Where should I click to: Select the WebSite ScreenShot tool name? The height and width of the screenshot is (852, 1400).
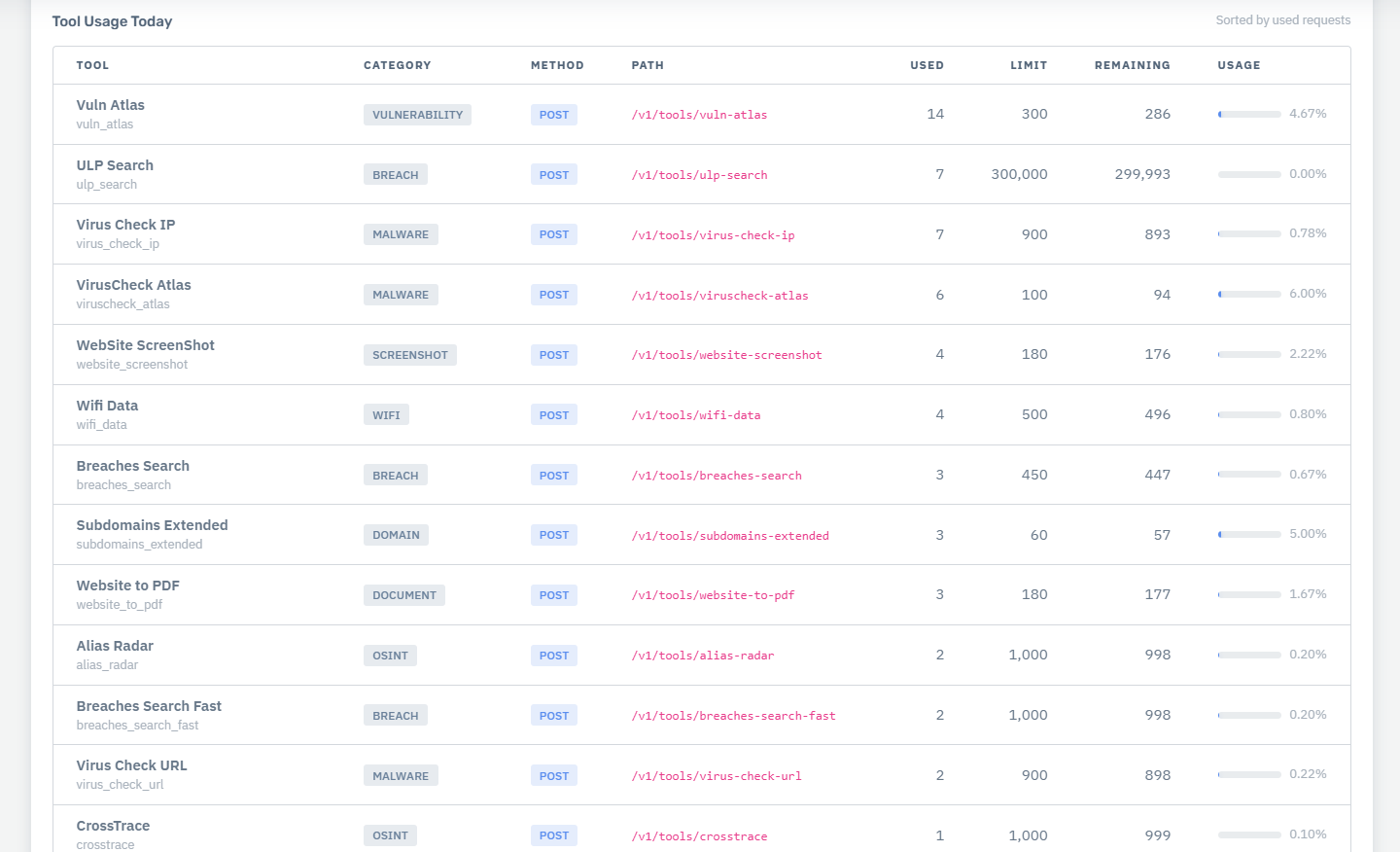[x=145, y=345]
